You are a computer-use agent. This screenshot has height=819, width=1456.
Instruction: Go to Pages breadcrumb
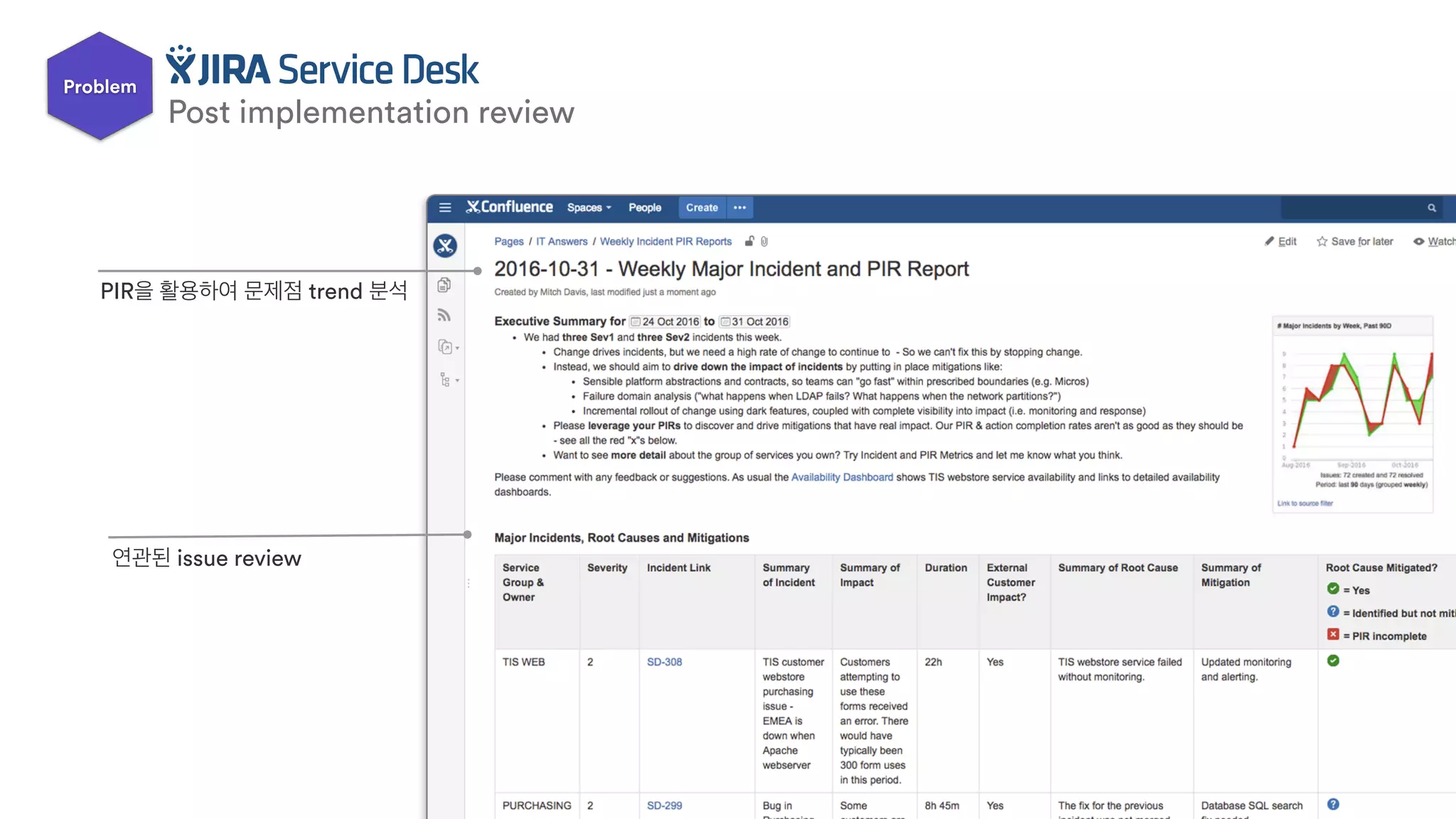(x=509, y=242)
